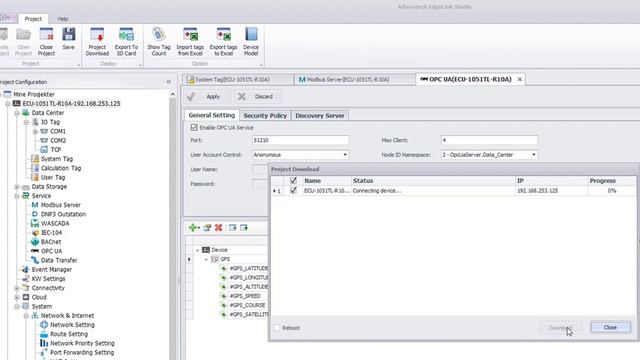Open the Help ribbon tab

pyautogui.click(x=63, y=19)
